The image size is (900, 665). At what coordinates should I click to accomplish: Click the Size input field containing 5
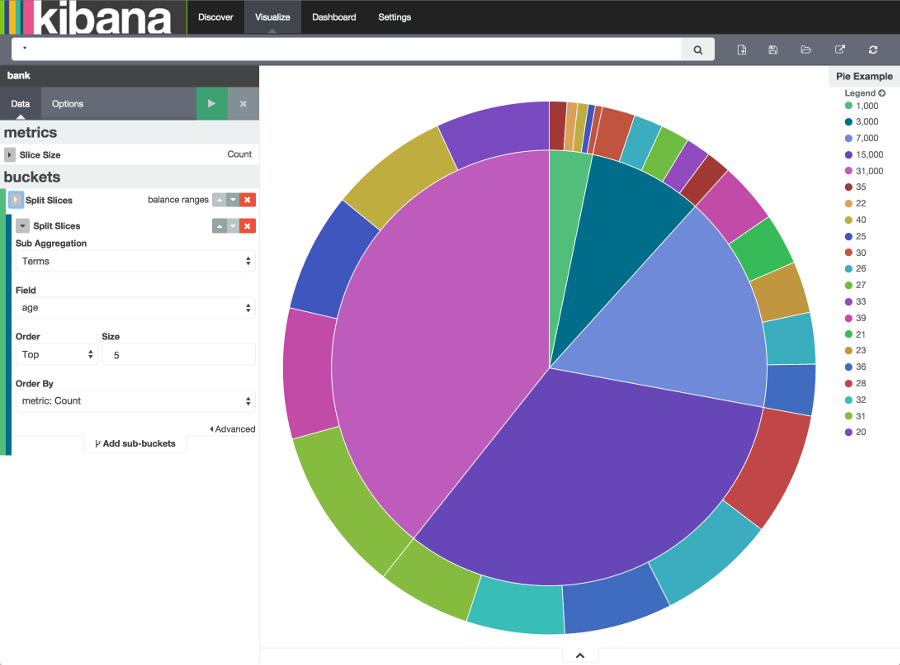point(178,354)
